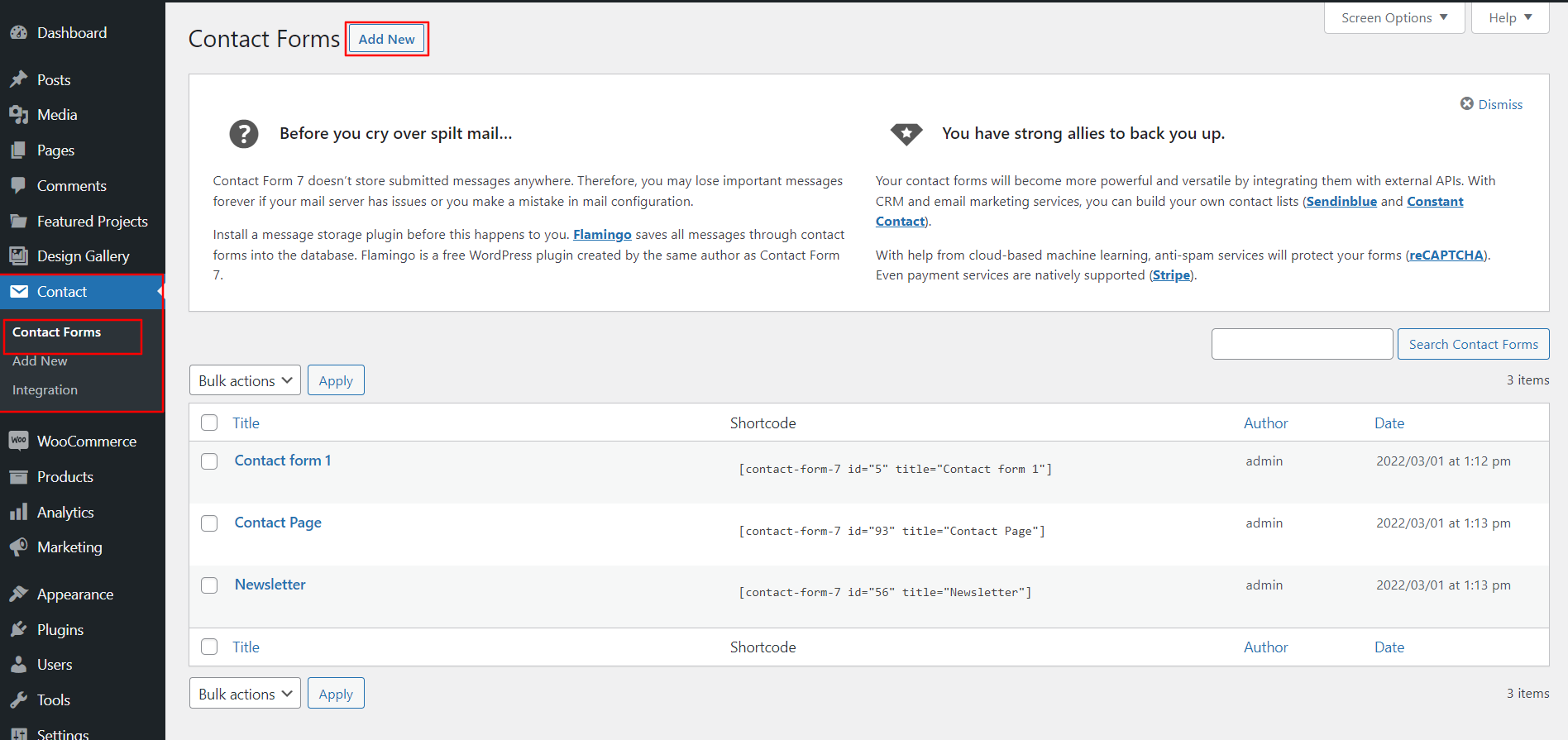Click the Design Gallery image icon
This screenshot has width=1568, height=740.
pos(18,256)
